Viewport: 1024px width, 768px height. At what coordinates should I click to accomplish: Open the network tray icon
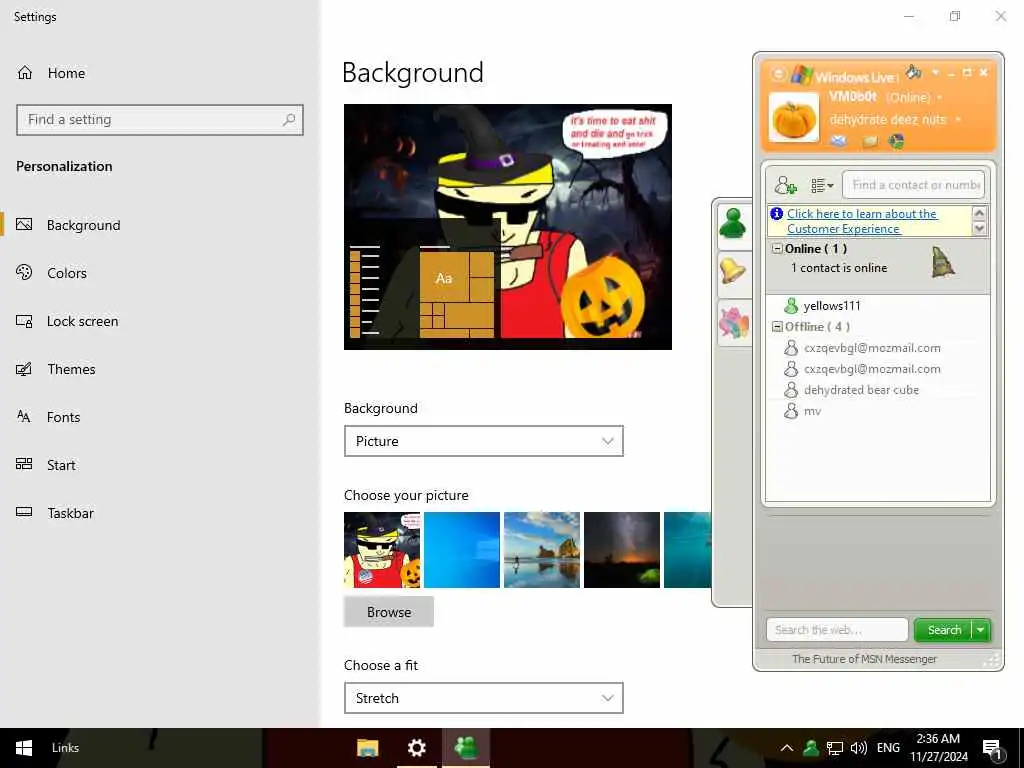[835, 748]
